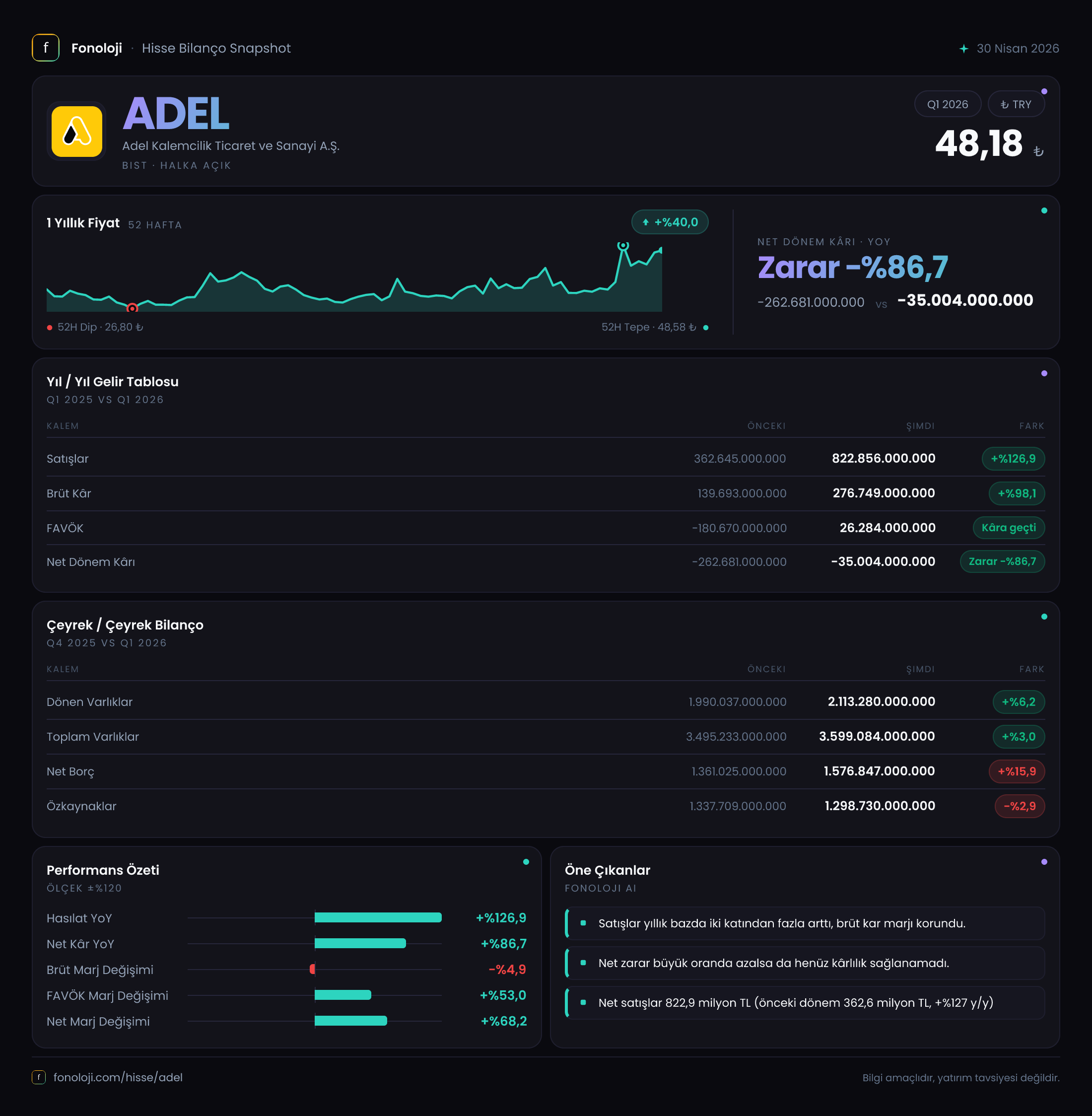The image size is (1092, 1116).
Task: Click the FAVÖK Marj Değişimi performance bar
Action: click(343, 995)
